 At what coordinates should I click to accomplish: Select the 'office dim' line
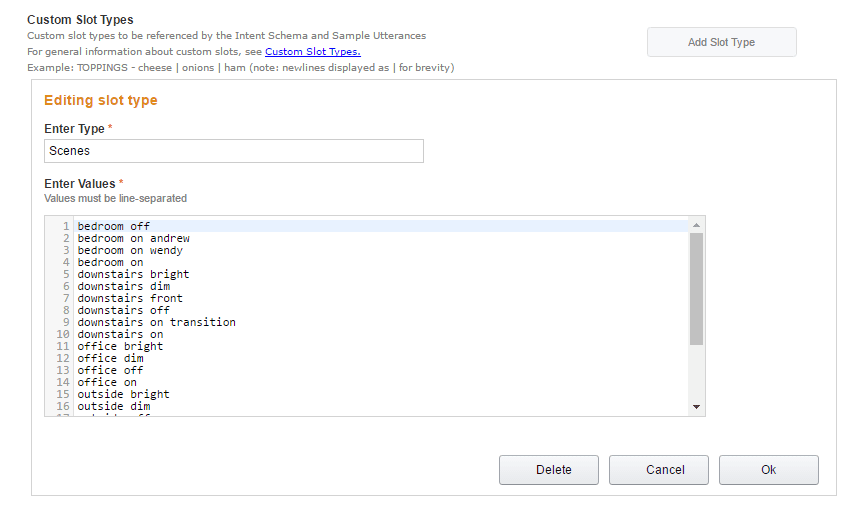pos(110,358)
